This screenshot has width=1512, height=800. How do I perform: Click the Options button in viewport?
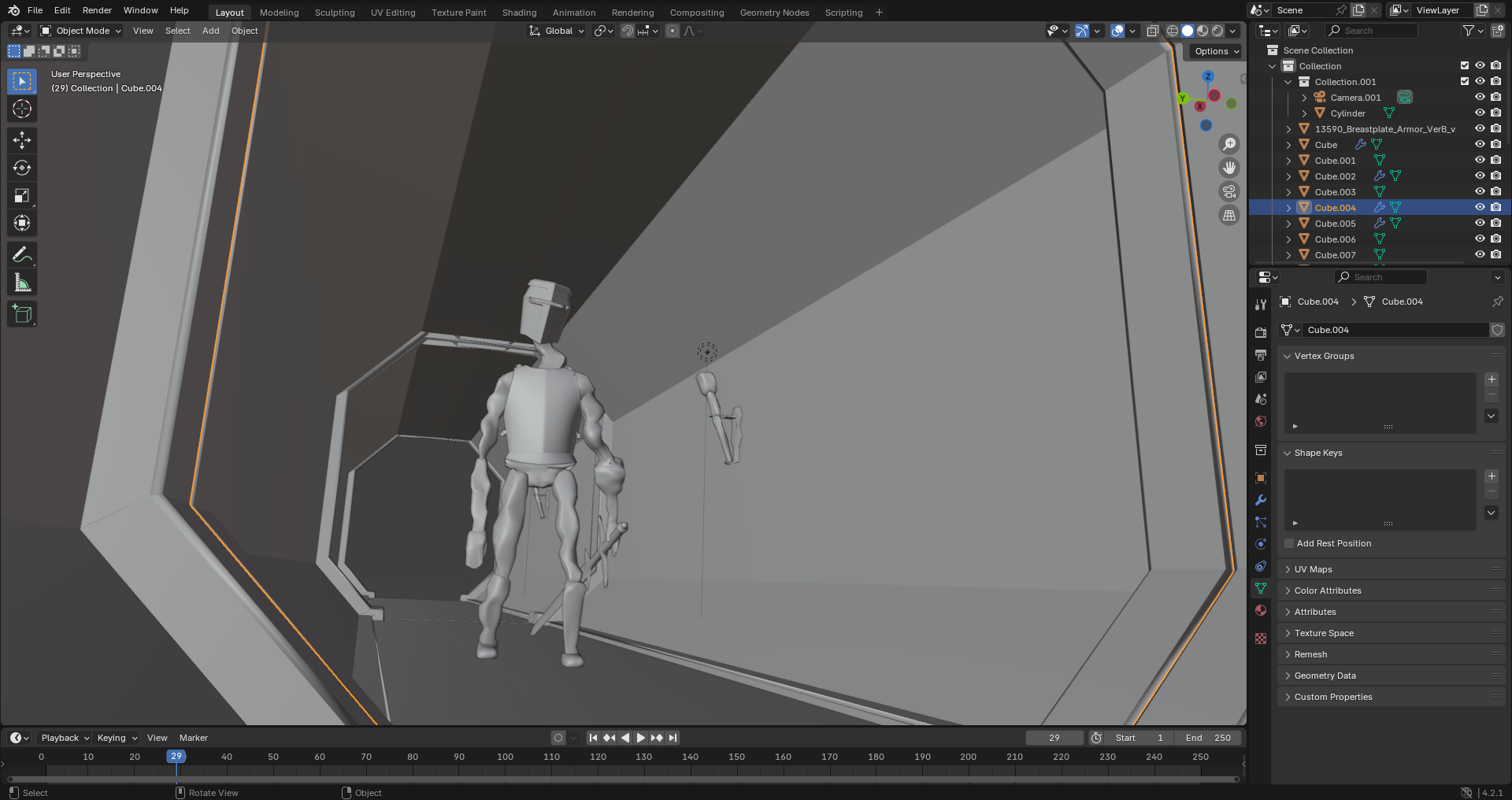coord(1216,51)
